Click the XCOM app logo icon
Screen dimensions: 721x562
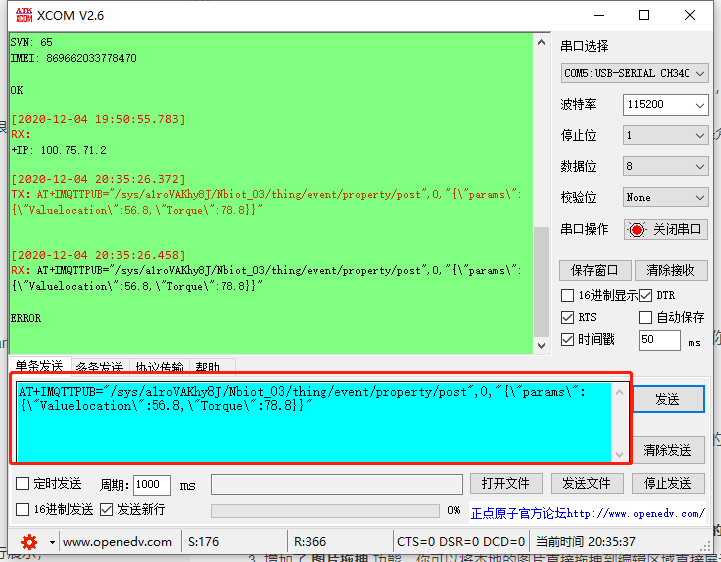(24, 15)
